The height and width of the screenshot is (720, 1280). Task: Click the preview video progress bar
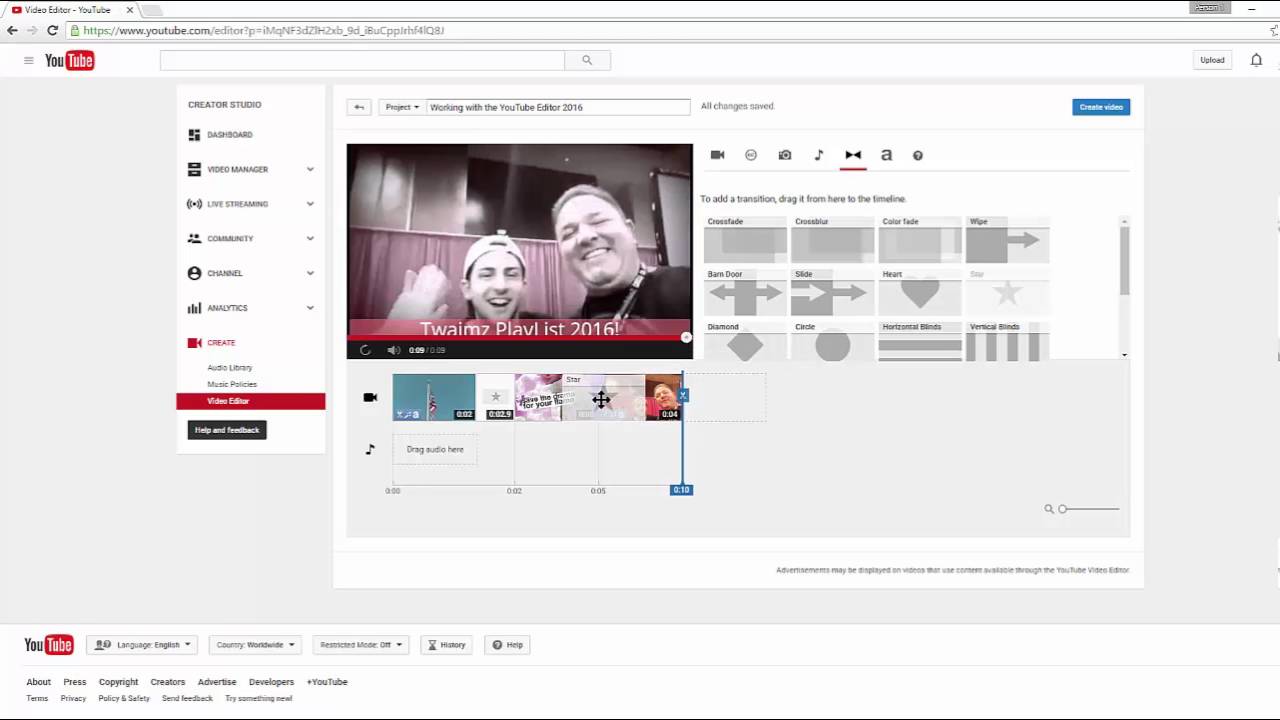point(519,338)
